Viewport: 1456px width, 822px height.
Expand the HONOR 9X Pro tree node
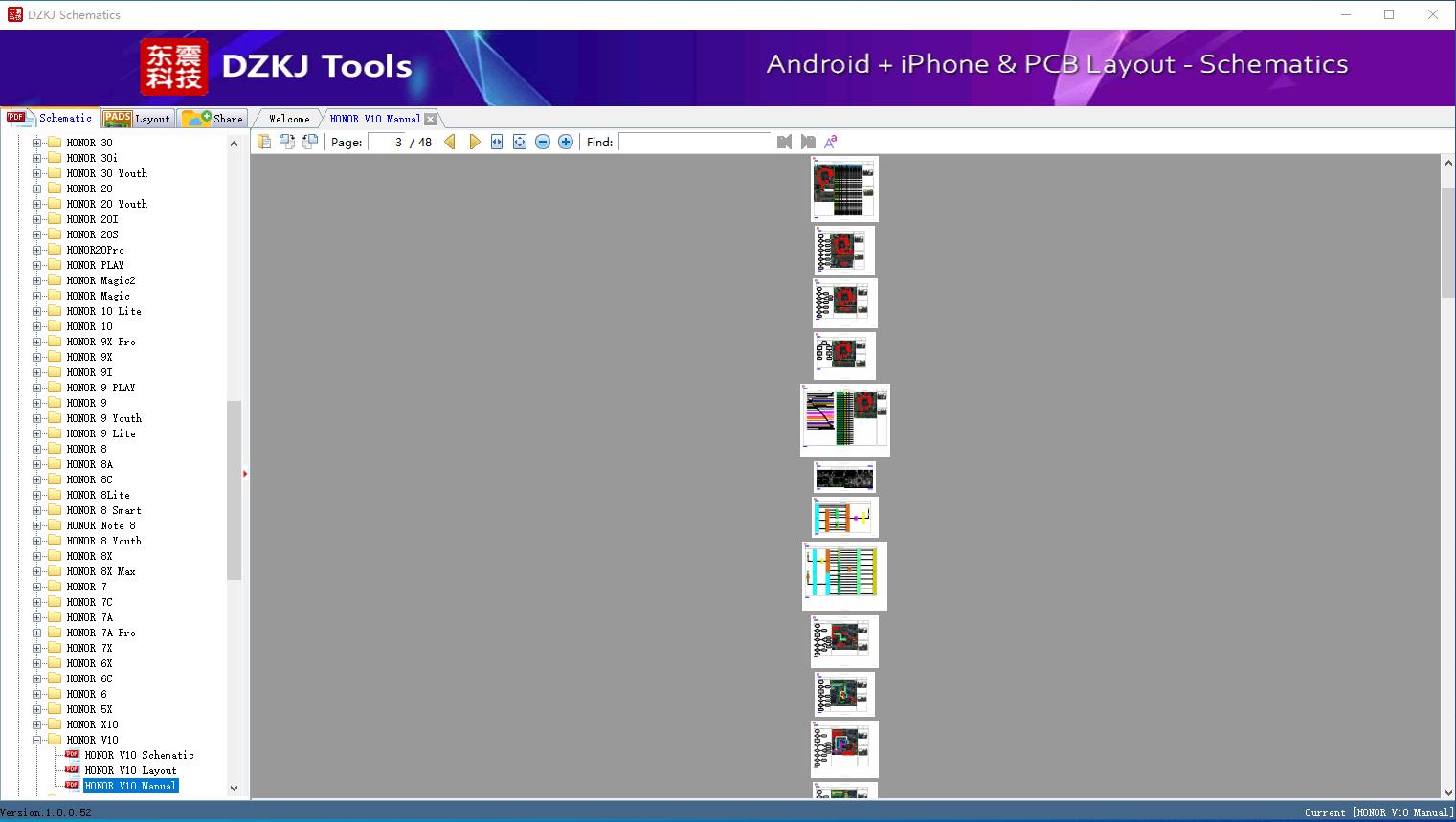point(36,342)
